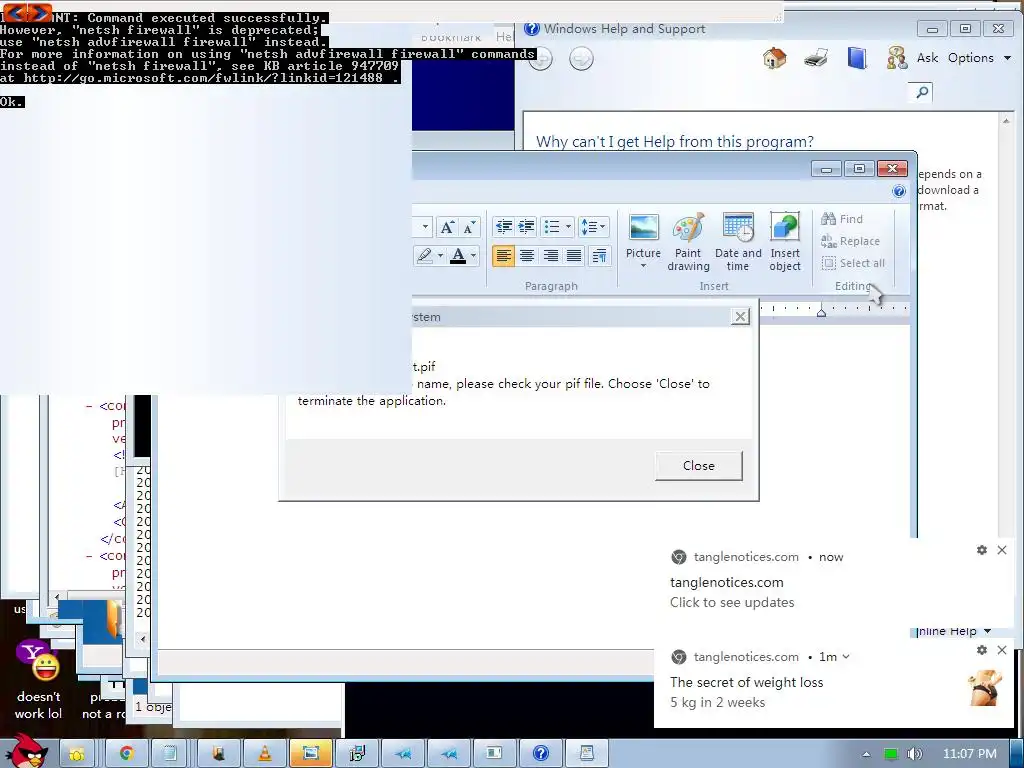Open the Options menu in Help
Image resolution: width=1024 pixels, height=768 pixels.
pos(979,57)
